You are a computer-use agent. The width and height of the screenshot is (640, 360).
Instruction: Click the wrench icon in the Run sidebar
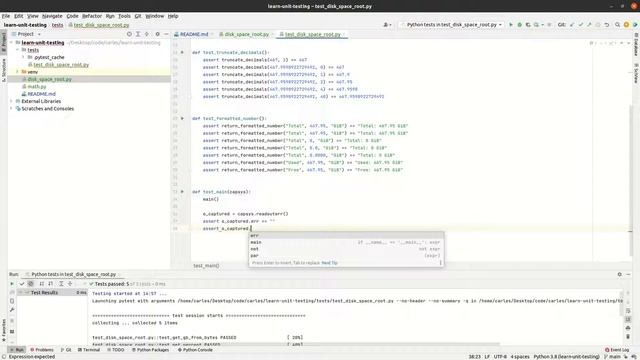point(12,310)
